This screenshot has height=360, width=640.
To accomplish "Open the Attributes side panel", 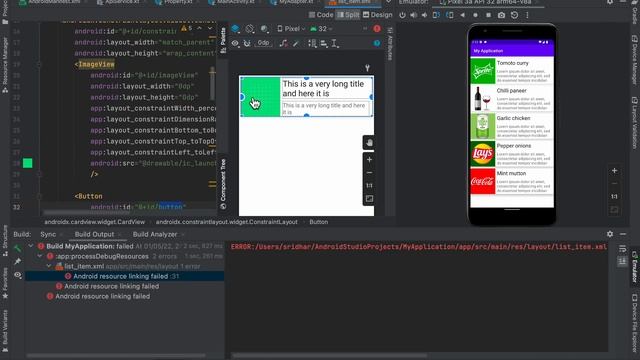I will tap(390, 43).
